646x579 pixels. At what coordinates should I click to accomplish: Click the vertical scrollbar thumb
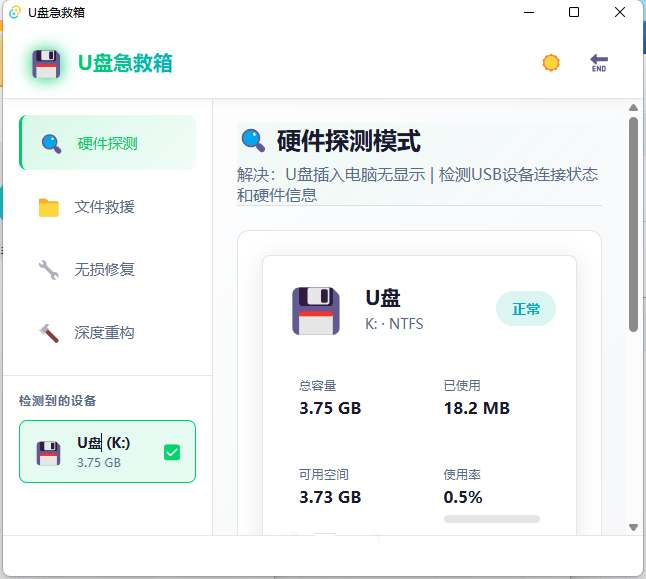point(634,225)
